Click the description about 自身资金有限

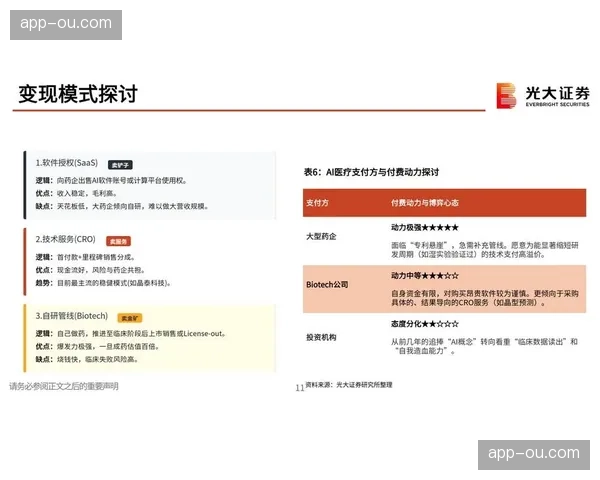tap(484, 298)
